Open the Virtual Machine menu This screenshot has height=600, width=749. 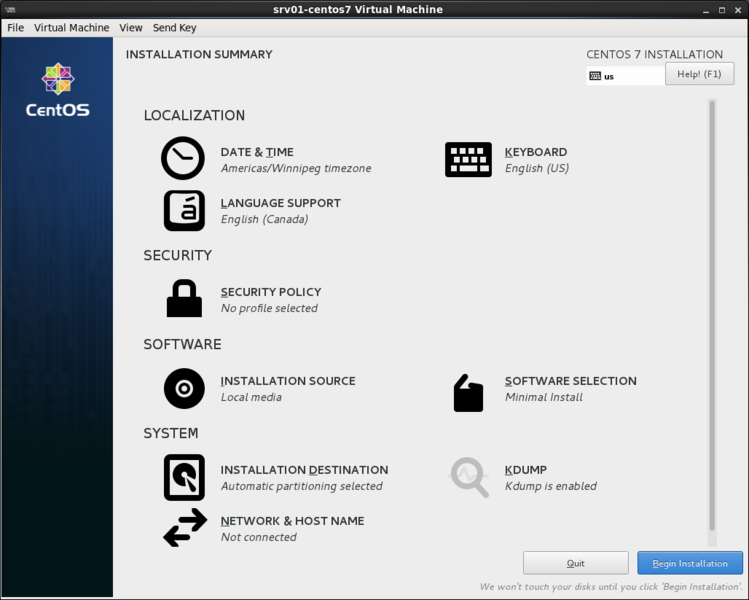coord(71,28)
